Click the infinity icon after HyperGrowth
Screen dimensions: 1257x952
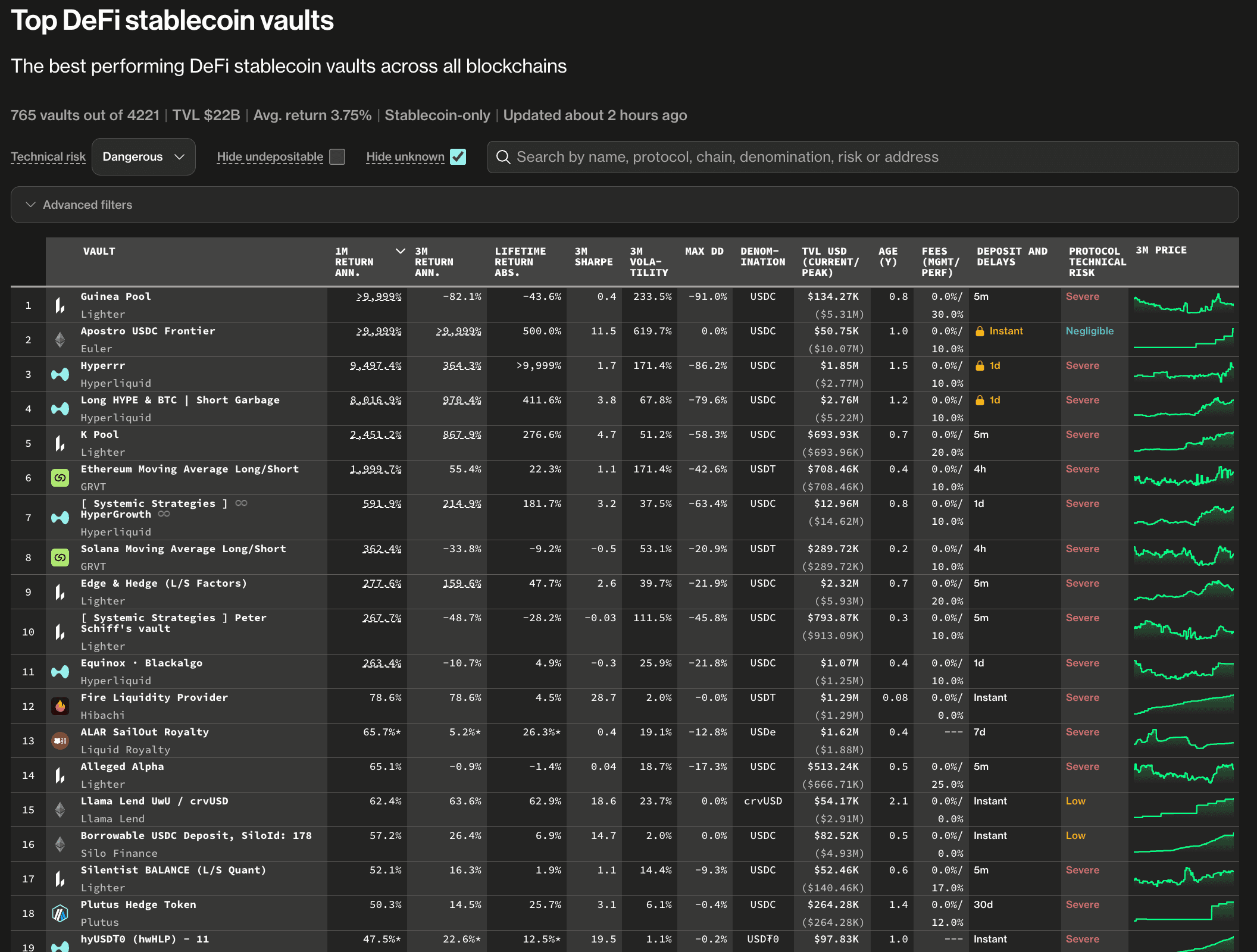pos(164,514)
